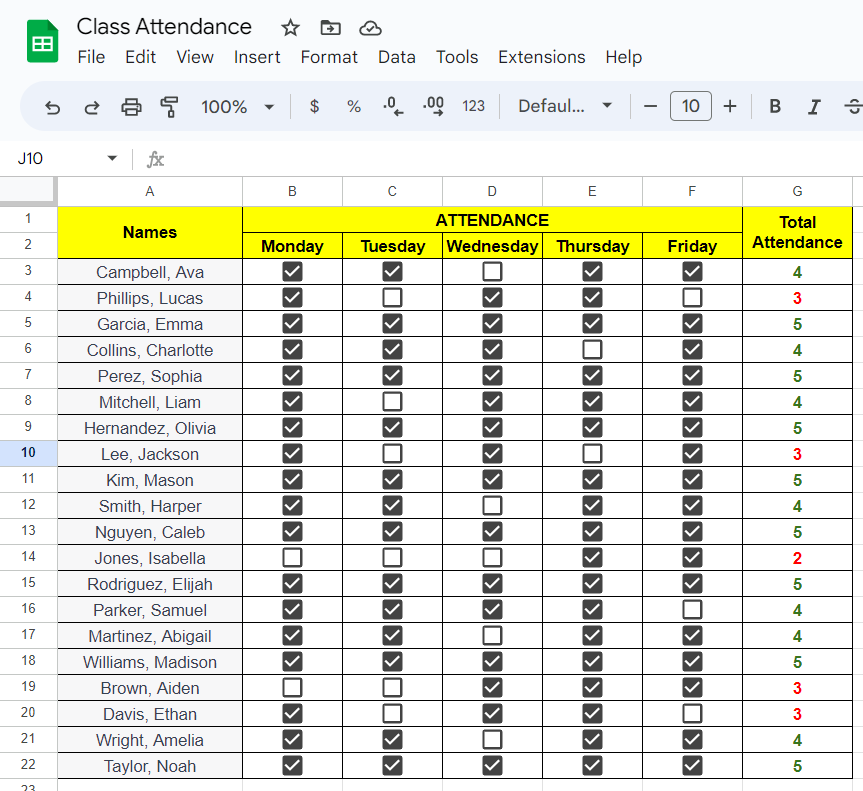Viewport: 863px width, 791px height.
Task: Check Jones, Isabella's Tuesday checkbox
Action: tap(392, 558)
